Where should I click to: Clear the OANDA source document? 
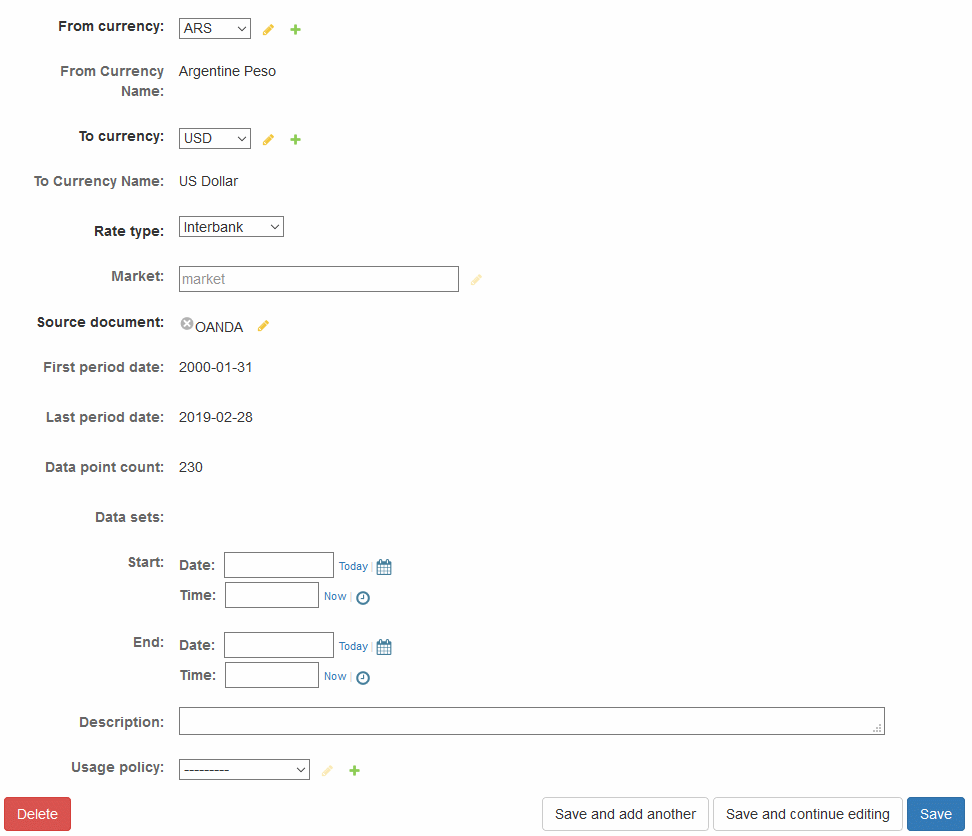(x=187, y=324)
